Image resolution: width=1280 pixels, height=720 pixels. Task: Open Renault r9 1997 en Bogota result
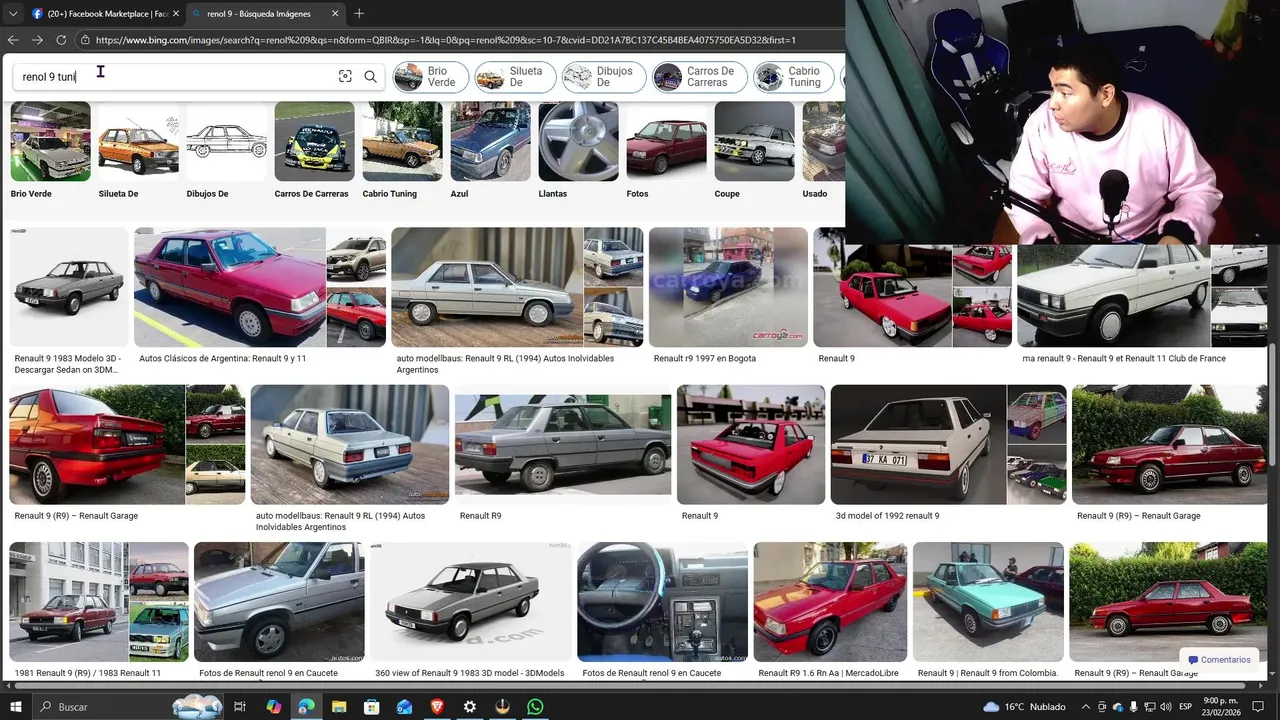click(728, 287)
